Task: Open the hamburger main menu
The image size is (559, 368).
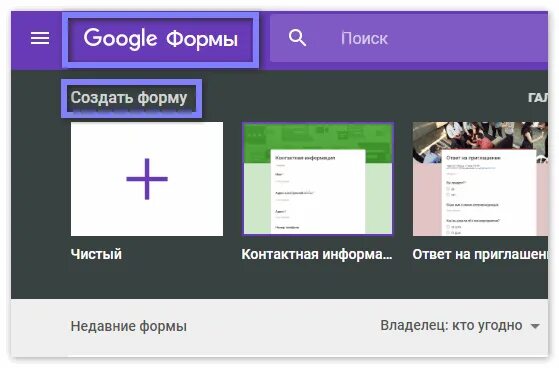Action: tap(40, 38)
